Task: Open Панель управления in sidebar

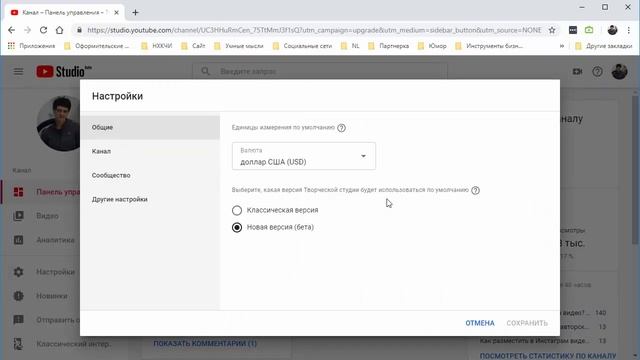Action: click(x=41, y=192)
